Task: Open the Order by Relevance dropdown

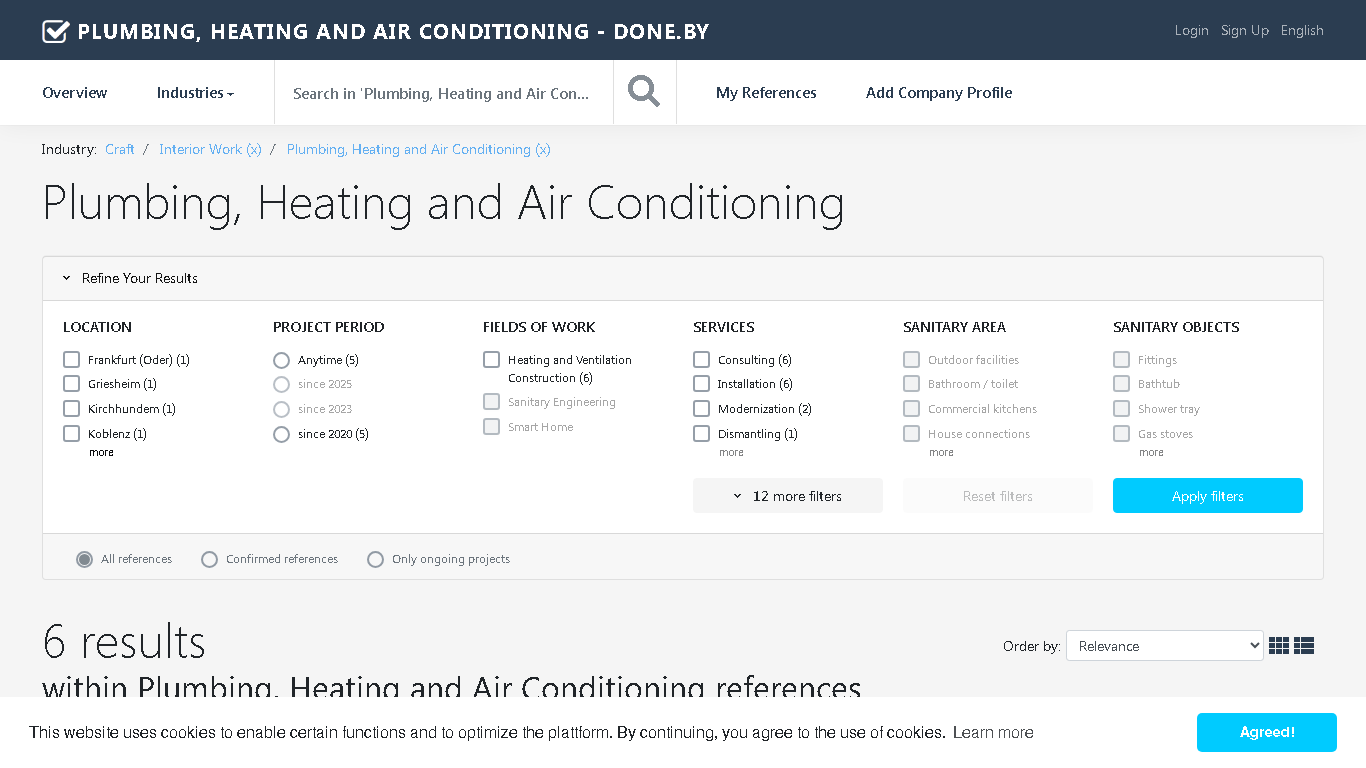Action: point(1165,646)
